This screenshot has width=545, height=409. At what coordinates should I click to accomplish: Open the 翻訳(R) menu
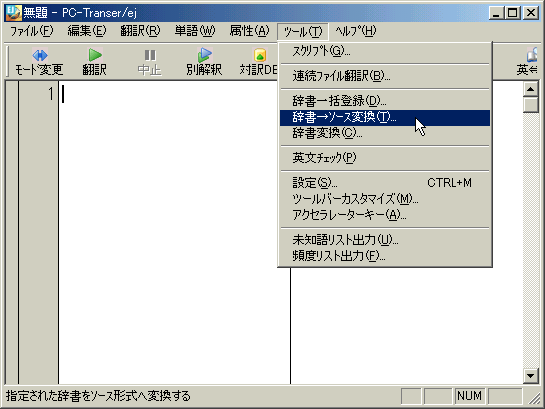(140, 31)
